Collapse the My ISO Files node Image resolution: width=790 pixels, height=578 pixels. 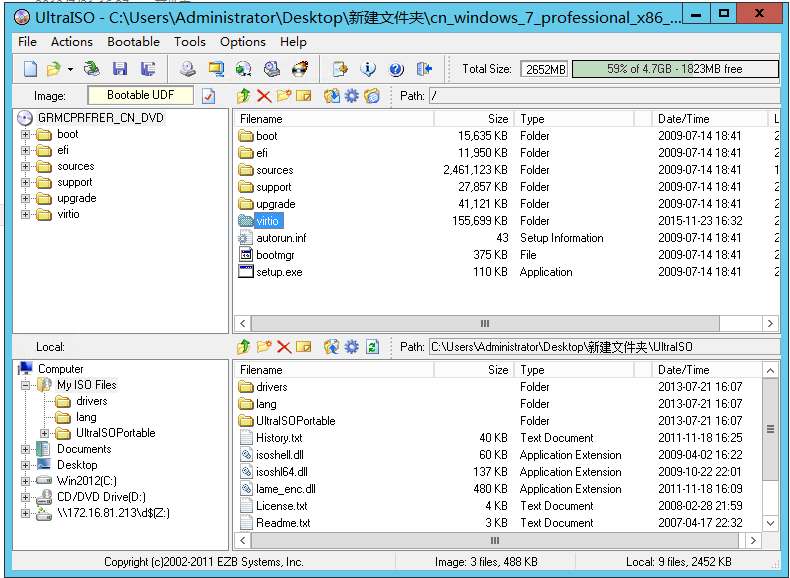tap(25, 386)
